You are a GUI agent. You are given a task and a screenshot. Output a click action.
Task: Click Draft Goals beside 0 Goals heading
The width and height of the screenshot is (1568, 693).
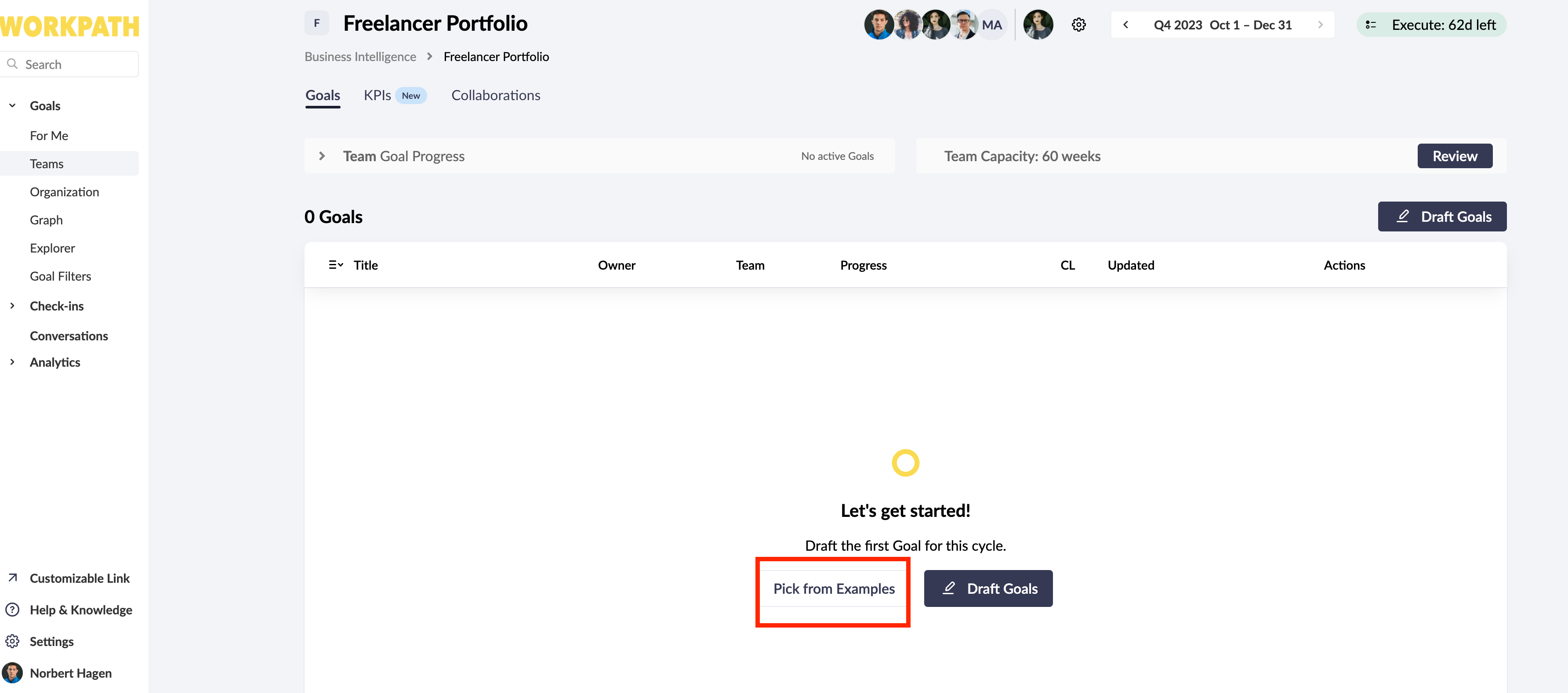point(1442,216)
